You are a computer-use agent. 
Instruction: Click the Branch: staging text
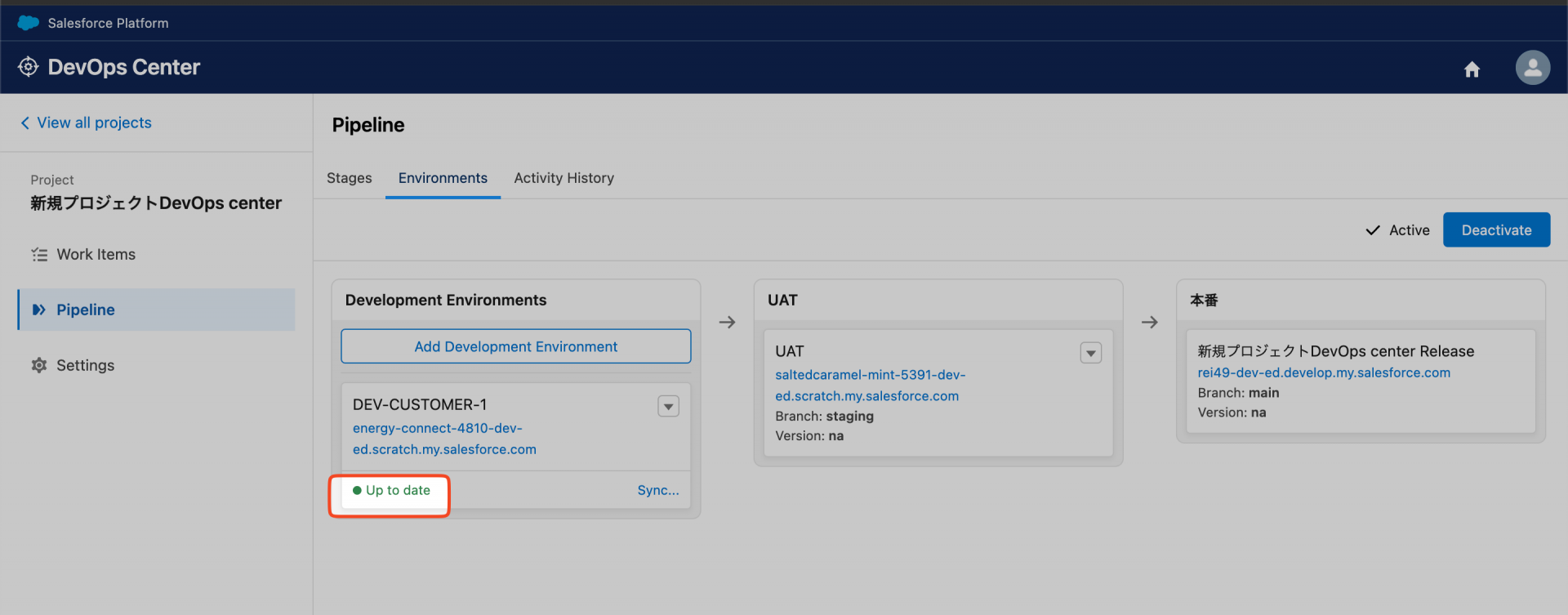coord(824,416)
